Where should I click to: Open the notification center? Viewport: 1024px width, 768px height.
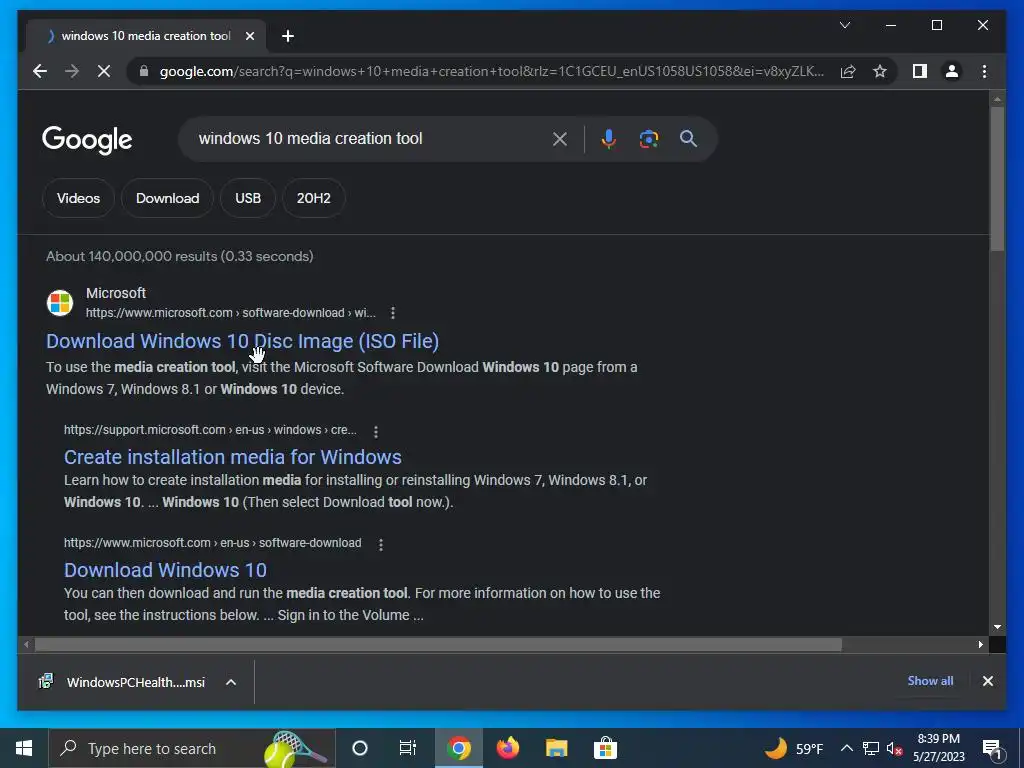point(992,749)
